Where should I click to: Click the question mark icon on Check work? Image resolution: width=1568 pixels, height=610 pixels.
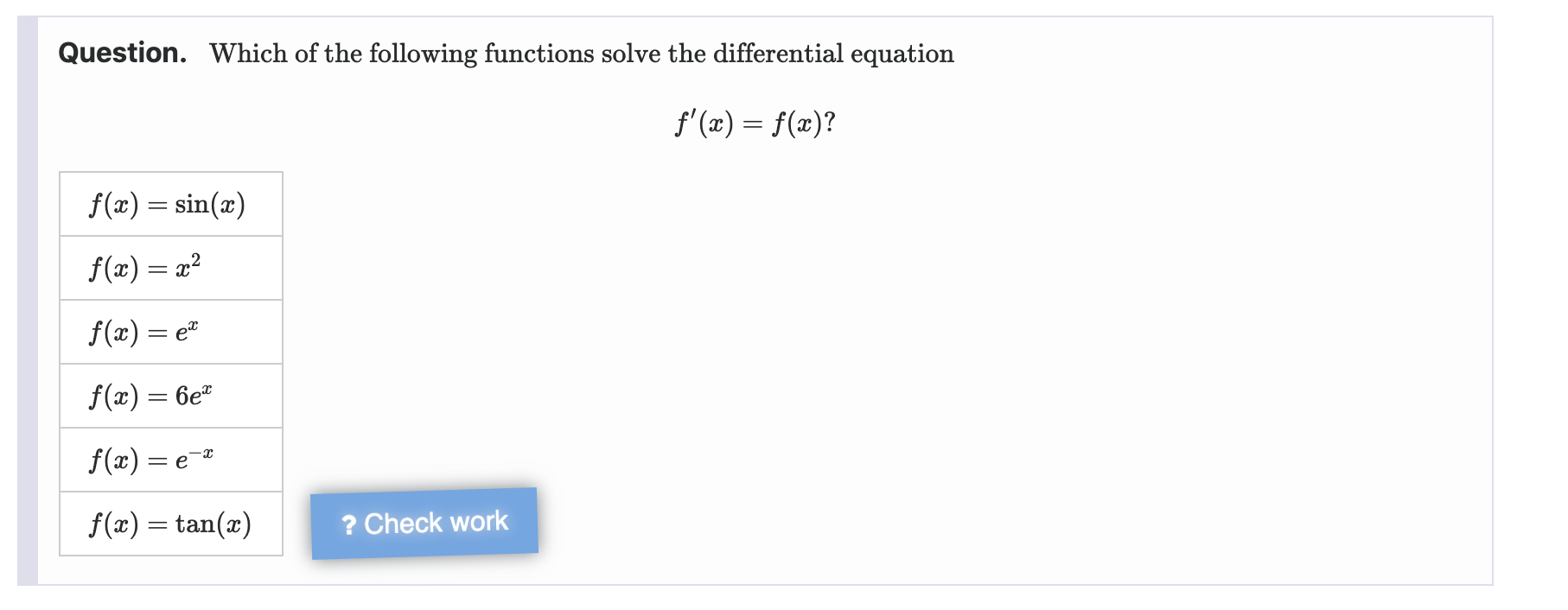[x=348, y=524]
